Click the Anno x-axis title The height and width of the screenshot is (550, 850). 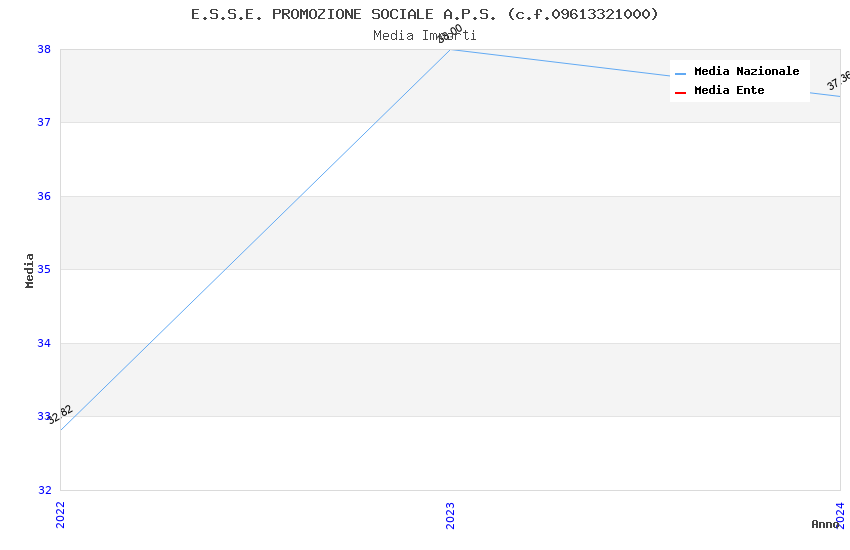click(x=825, y=524)
